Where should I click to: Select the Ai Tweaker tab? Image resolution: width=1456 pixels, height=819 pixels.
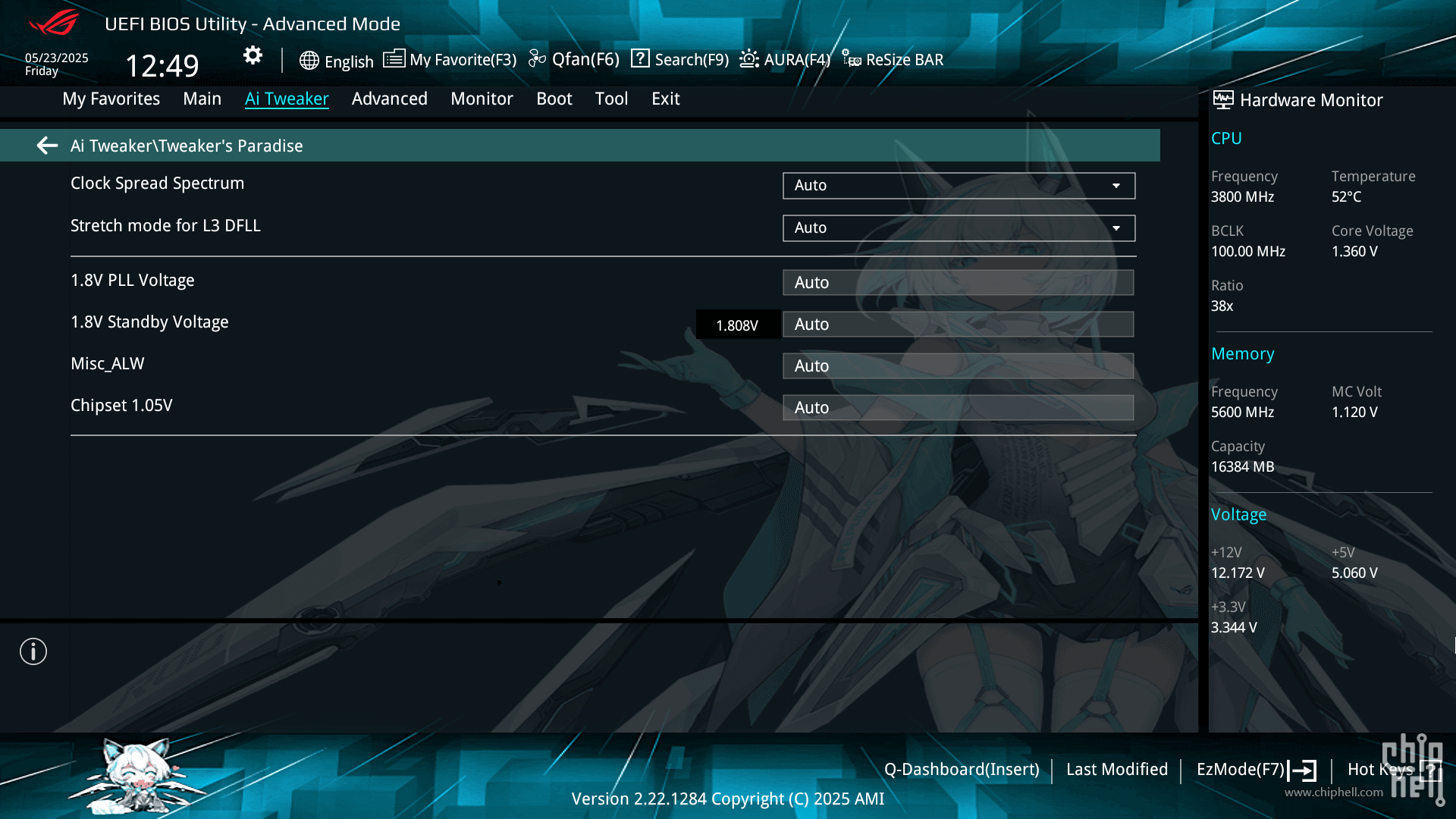[287, 99]
